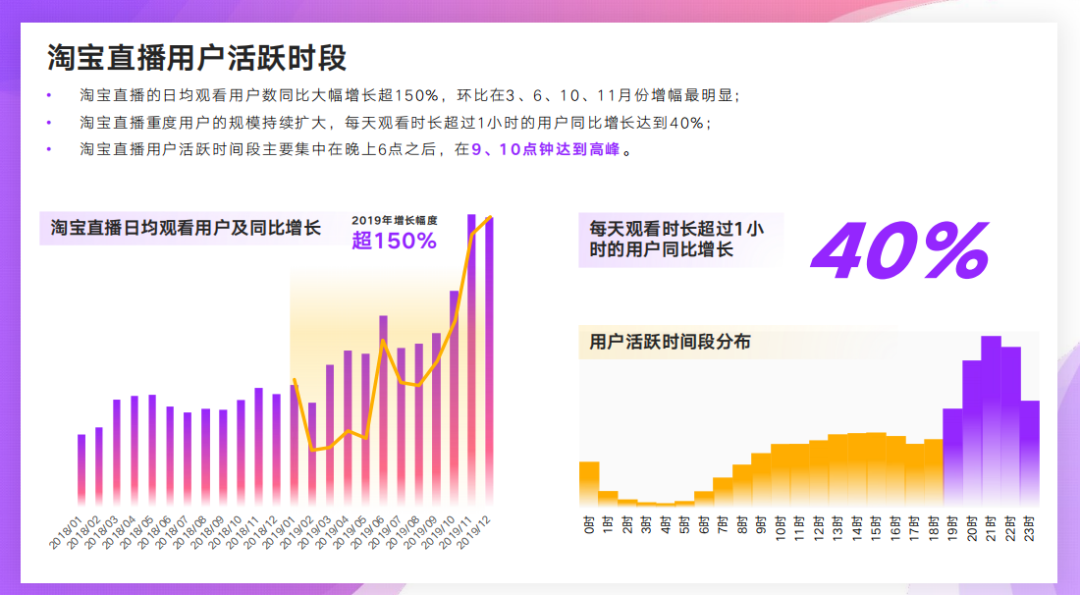Click the label 2019年增长幅度
The width and height of the screenshot is (1080, 595).
pyautogui.click(x=394, y=220)
